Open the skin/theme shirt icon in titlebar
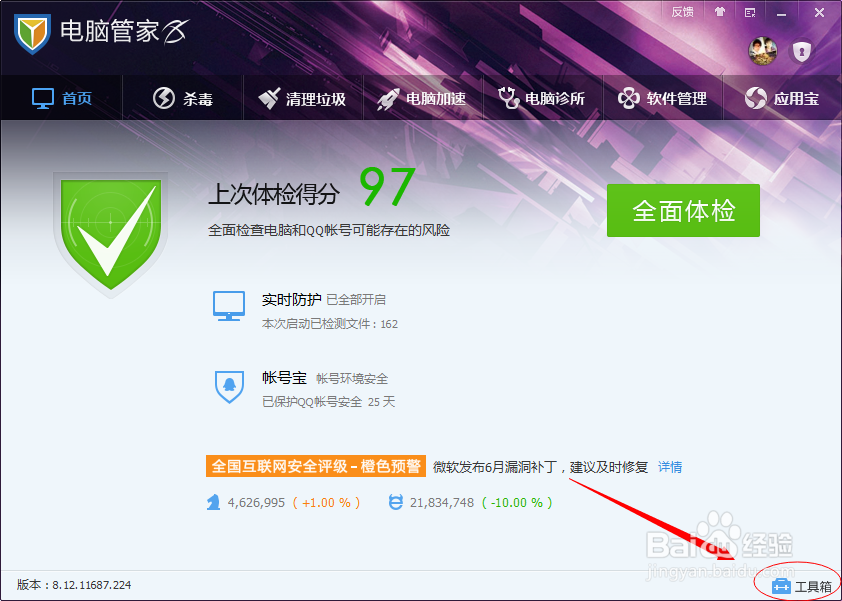The width and height of the screenshot is (842, 601). pos(720,12)
